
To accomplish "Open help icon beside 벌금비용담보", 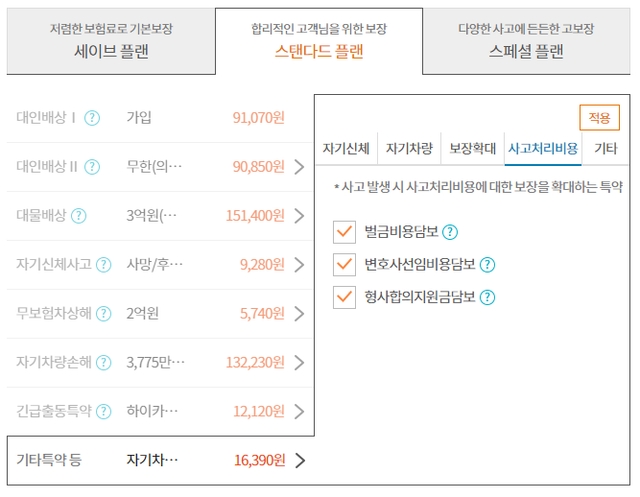I will 450,232.
